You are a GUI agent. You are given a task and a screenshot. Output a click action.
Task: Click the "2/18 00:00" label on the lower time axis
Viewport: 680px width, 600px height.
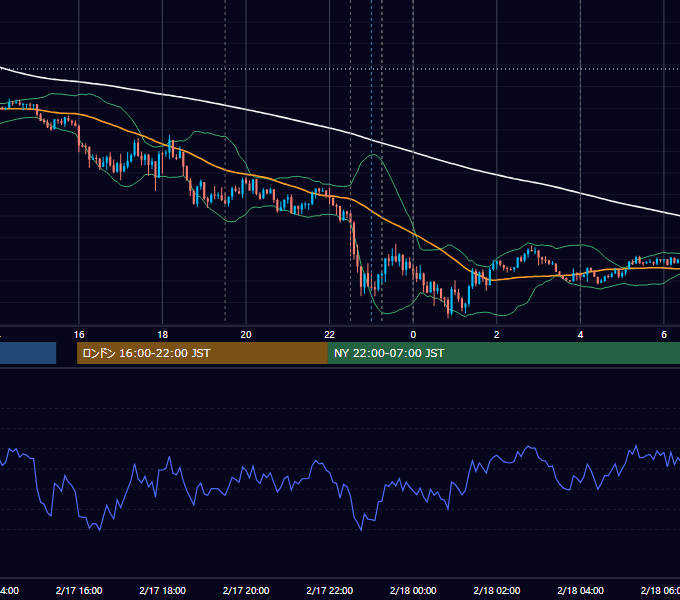(413, 590)
